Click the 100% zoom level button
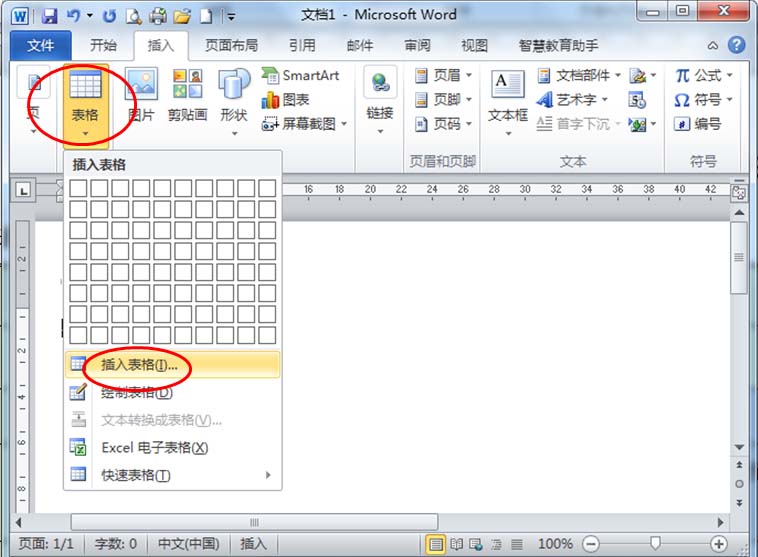This screenshot has height=557, width=758. [555, 544]
